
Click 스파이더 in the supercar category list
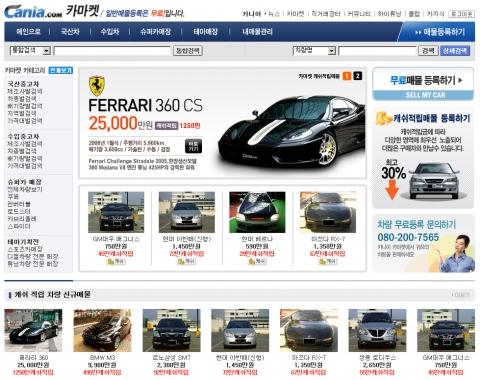pos(19,226)
